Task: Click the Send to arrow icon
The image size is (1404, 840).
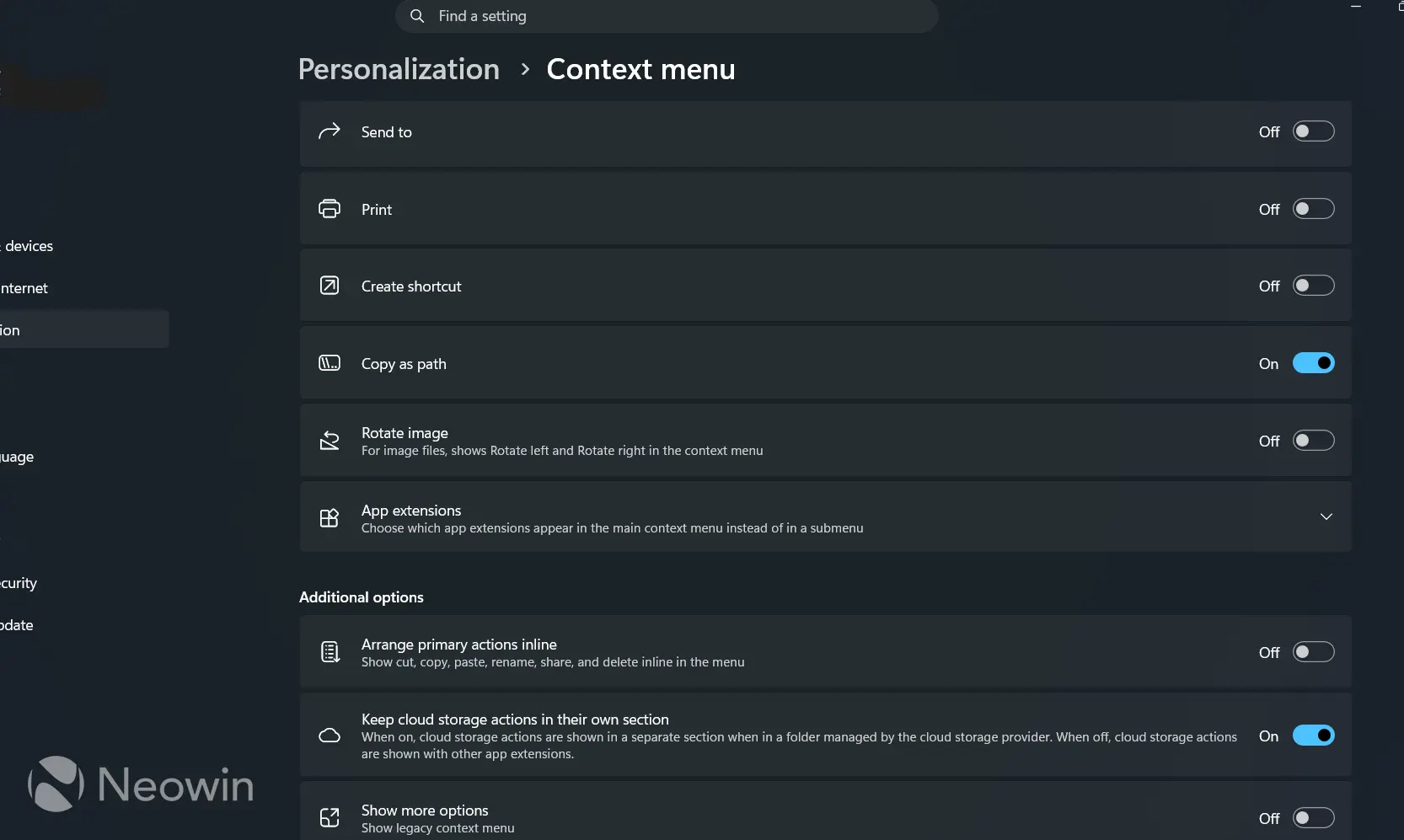Action: click(330, 131)
